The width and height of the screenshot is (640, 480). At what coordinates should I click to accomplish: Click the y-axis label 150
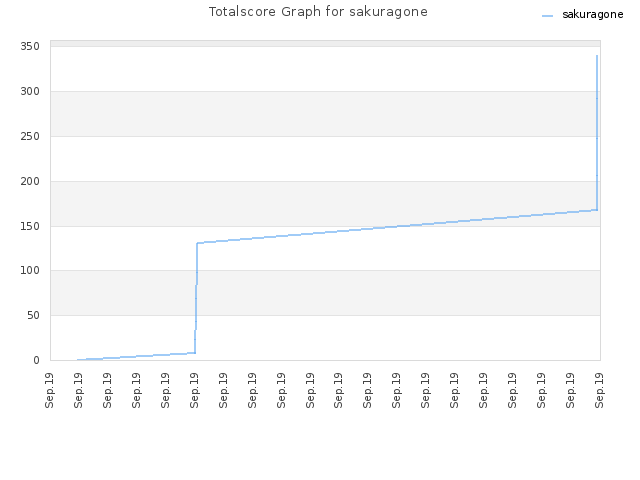(x=30, y=226)
